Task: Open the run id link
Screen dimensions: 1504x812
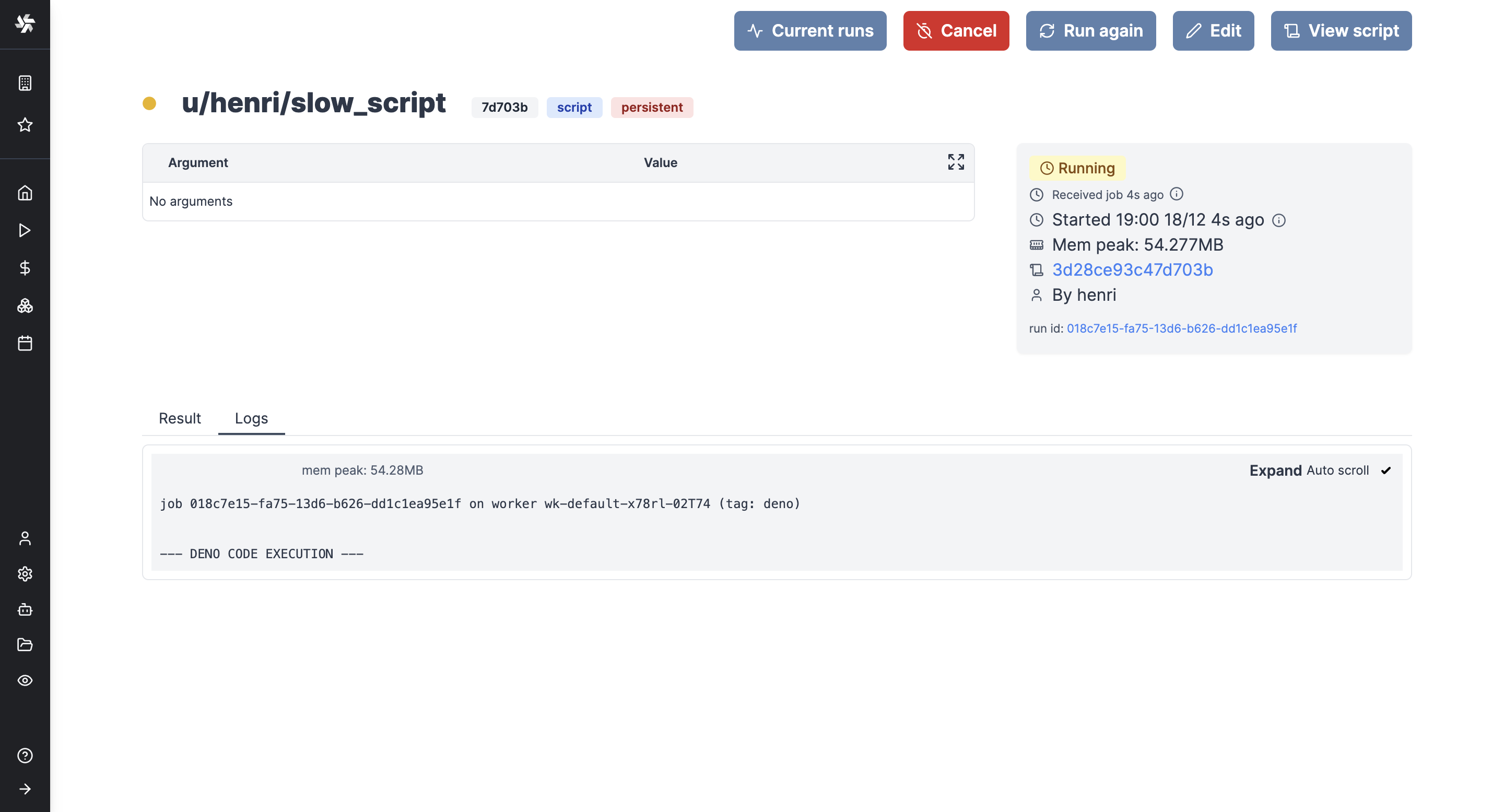Action: [x=1182, y=328]
